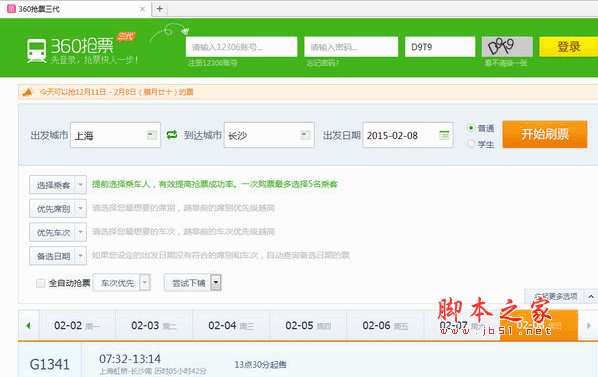This screenshot has width=598, height=377.
Task: Open the departure city picker icon
Action: (x=152, y=135)
